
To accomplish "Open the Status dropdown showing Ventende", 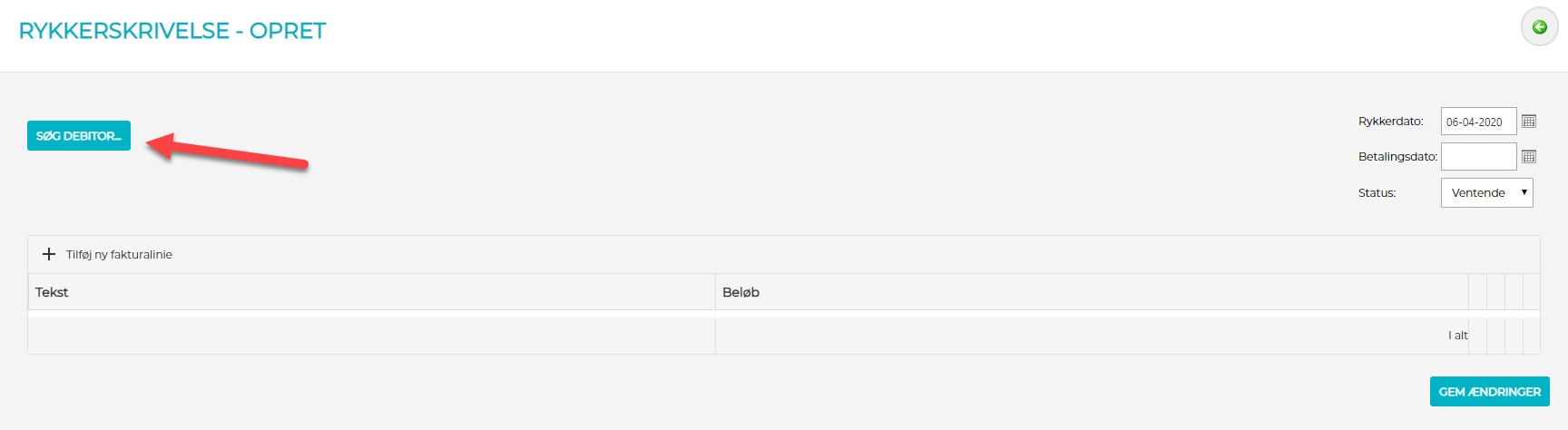I will (x=1479, y=192).
